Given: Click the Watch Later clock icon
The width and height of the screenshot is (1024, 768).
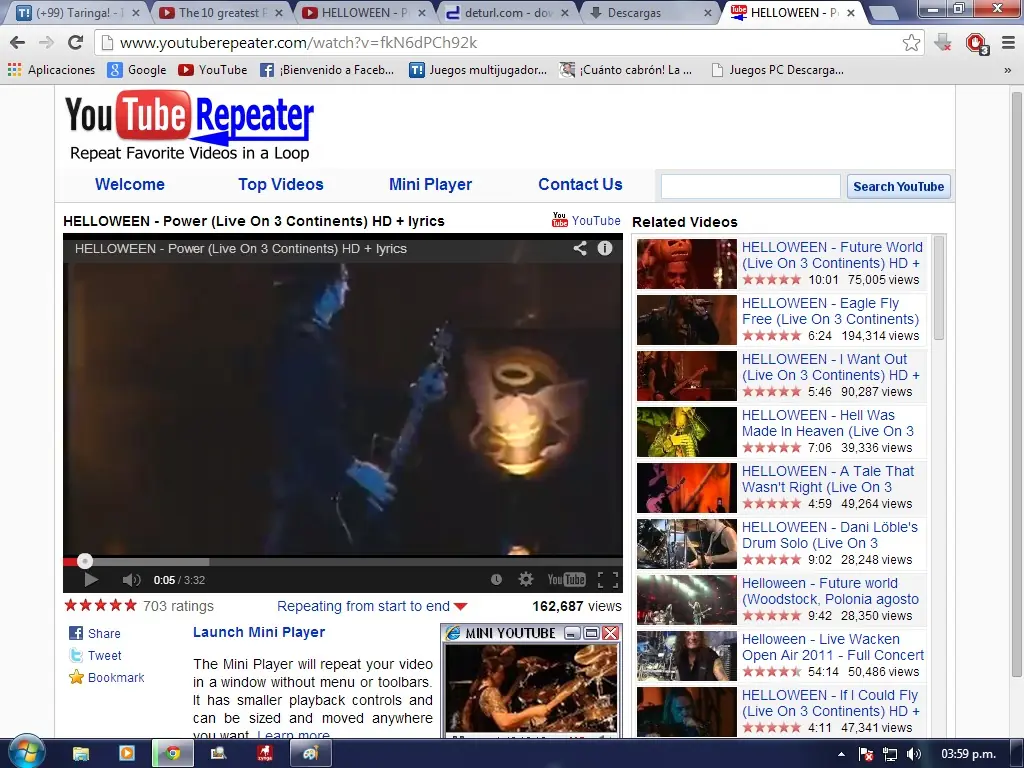Looking at the screenshot, I should point(496,579).
